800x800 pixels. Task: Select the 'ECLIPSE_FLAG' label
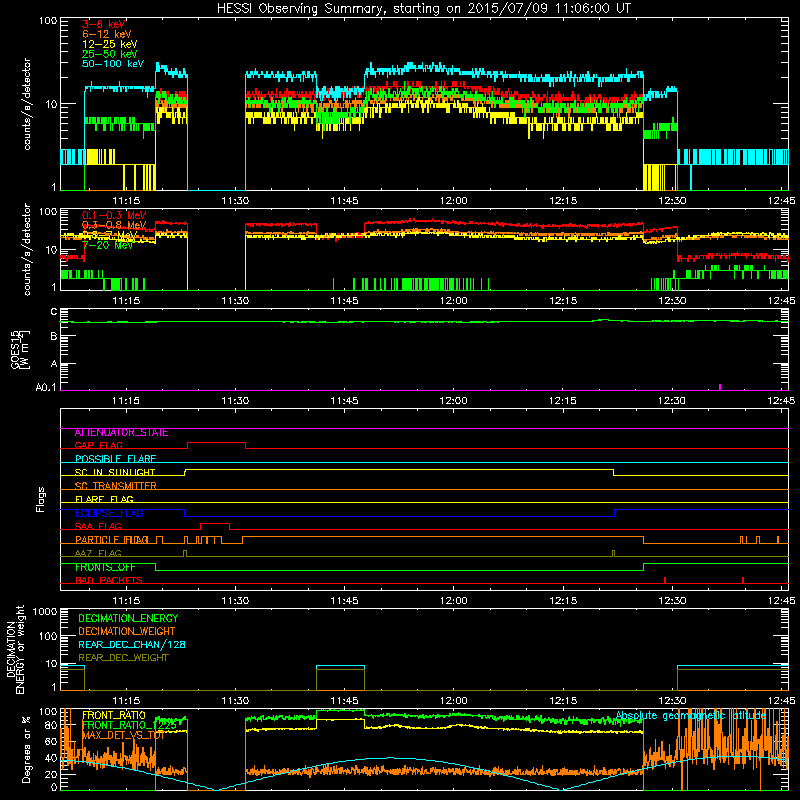[x=109, y=513]
